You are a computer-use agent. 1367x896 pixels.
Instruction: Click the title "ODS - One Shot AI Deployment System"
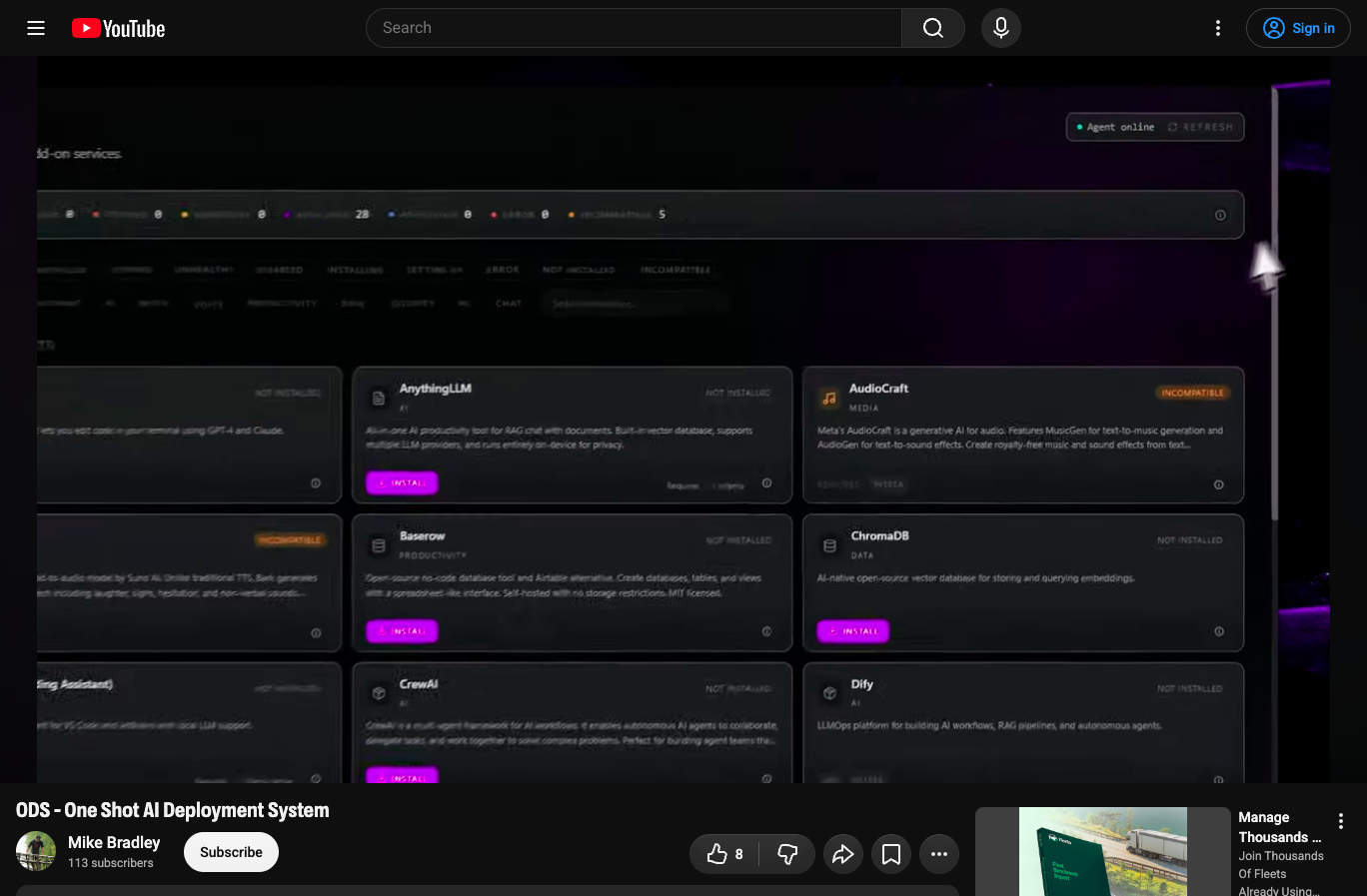click(x=173, y=810)
